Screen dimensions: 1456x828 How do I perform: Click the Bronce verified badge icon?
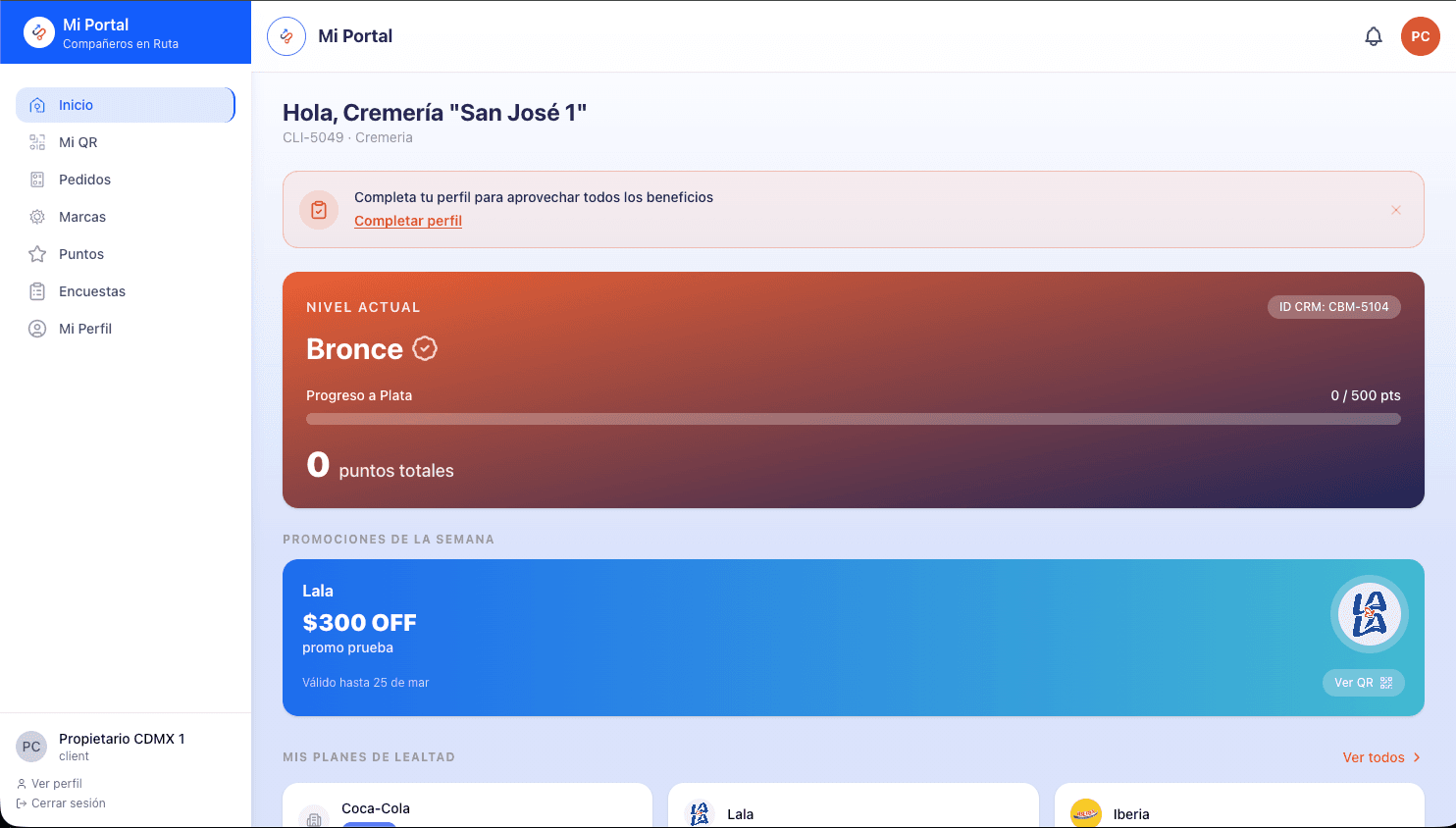click(425, 348)
